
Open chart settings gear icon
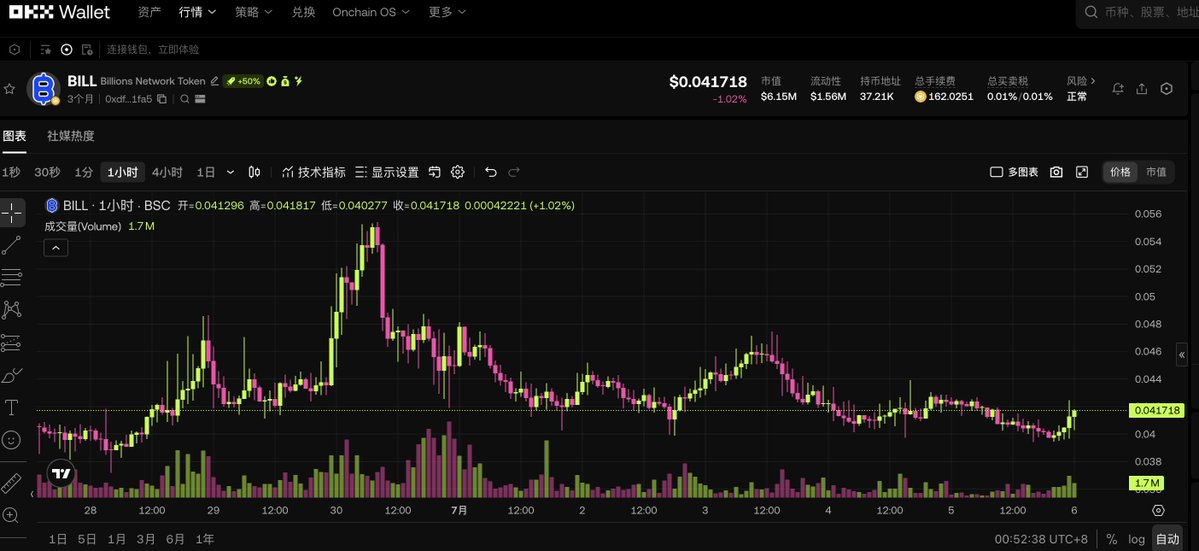point(457,172)
